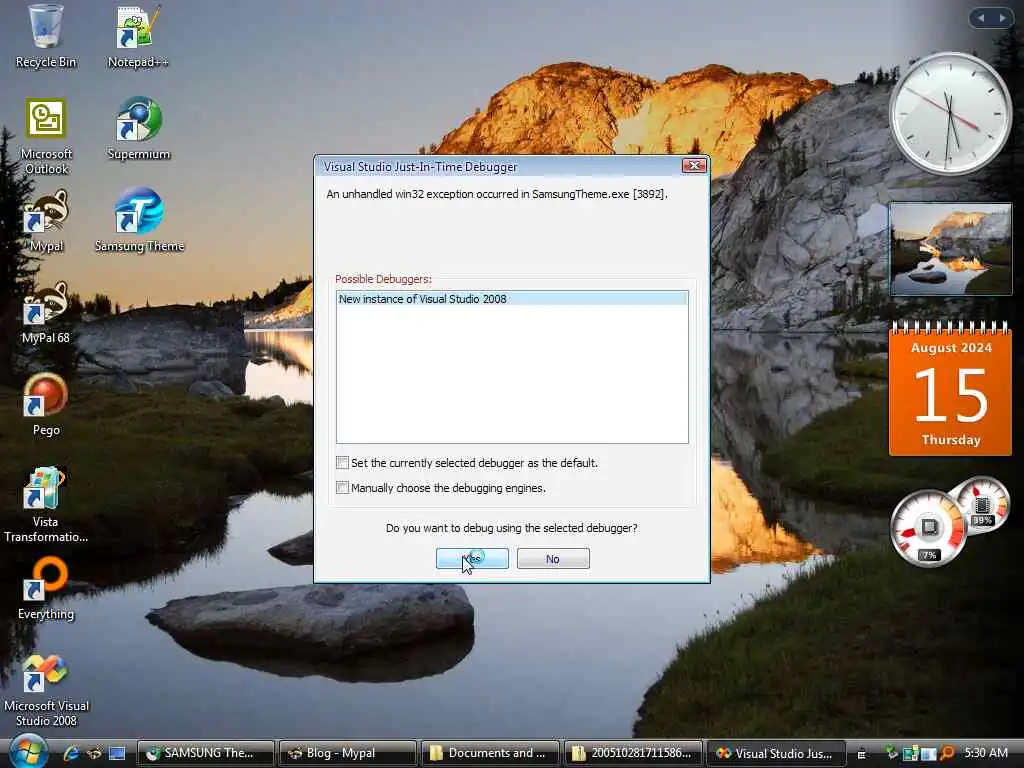Click Yes to debug with selected debugger
The image size is (1024, 768).
[x=472, y=558]
